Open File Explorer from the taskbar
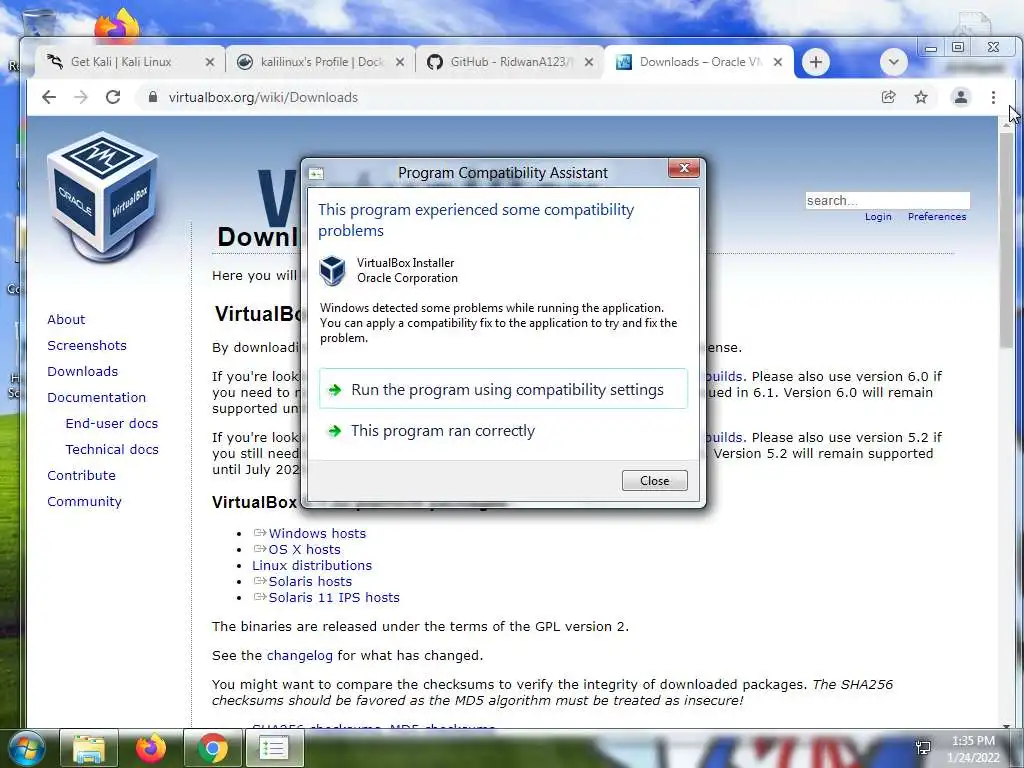1024x768 pixels. [89, 748]
